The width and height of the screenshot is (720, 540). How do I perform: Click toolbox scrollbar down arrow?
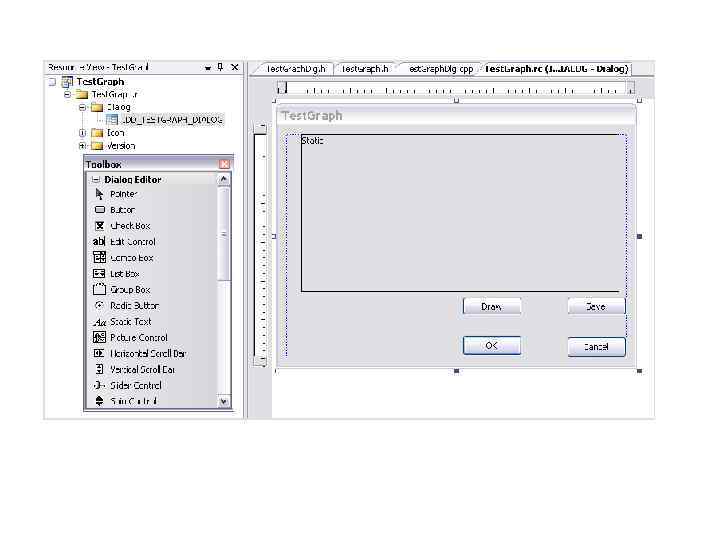tap(224, 401)
